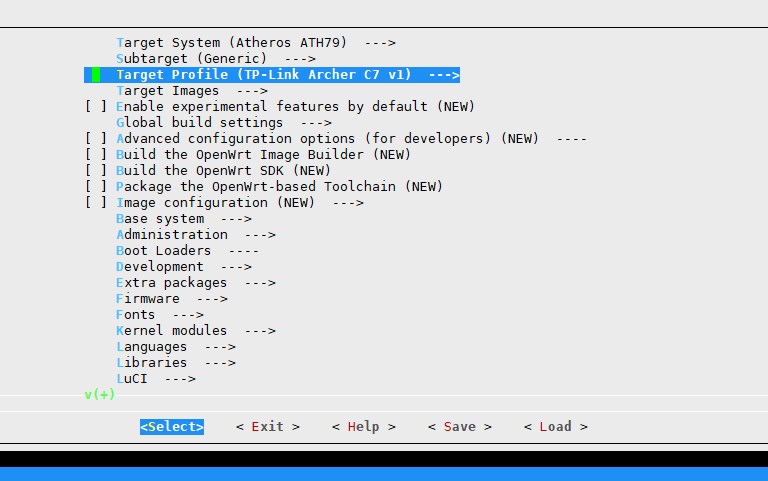Expand the Base system submenu

(183, 219)
